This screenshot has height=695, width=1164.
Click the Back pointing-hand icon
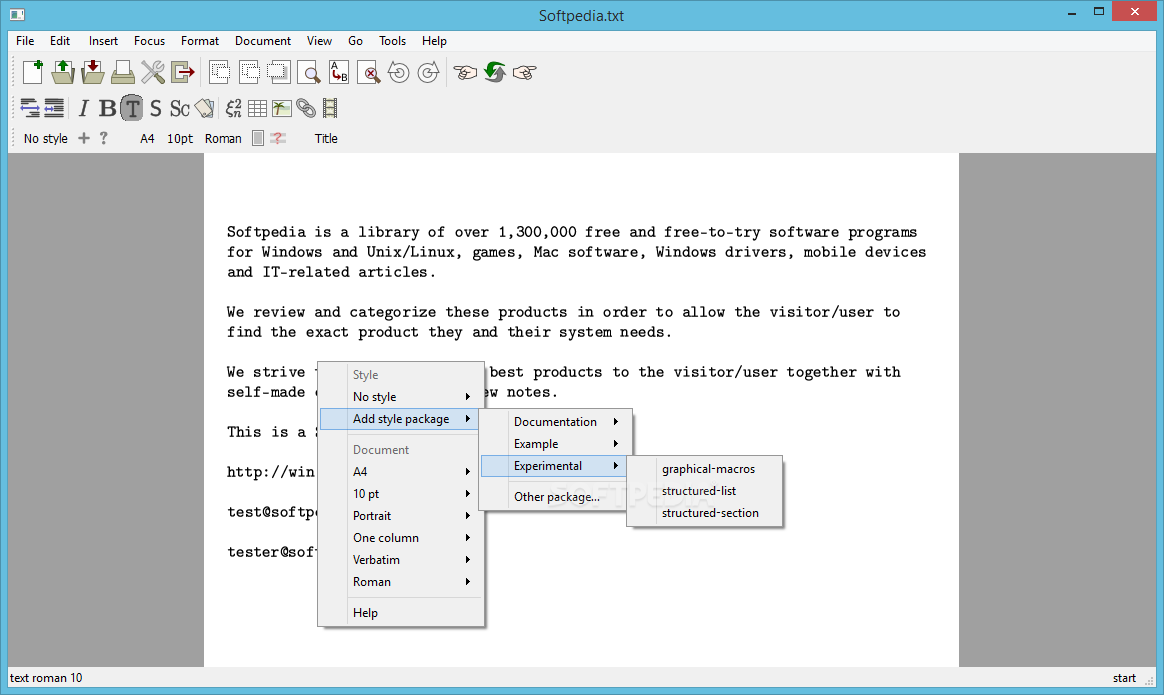coord(465,72)
